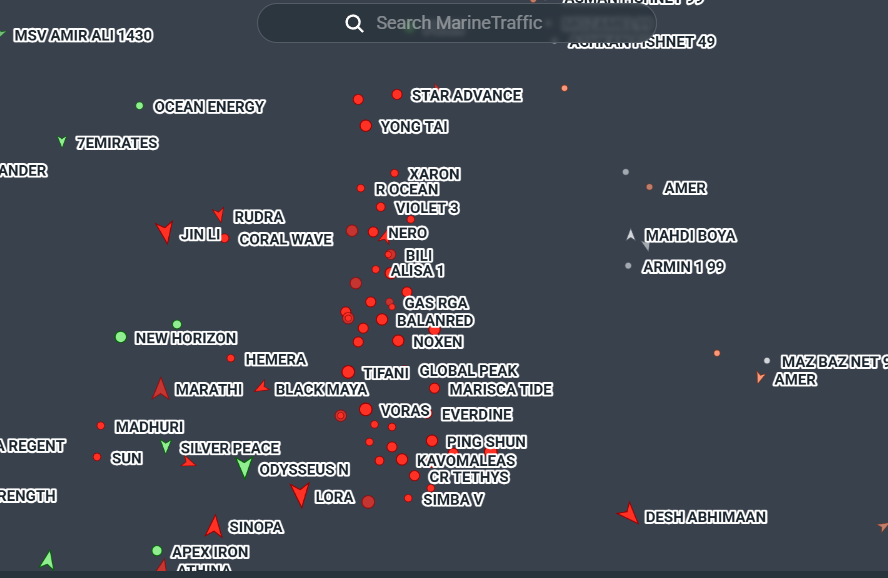Select the ARMIN 1 99 gray dot
Screen dimensions: 888x578
(628, 266)
